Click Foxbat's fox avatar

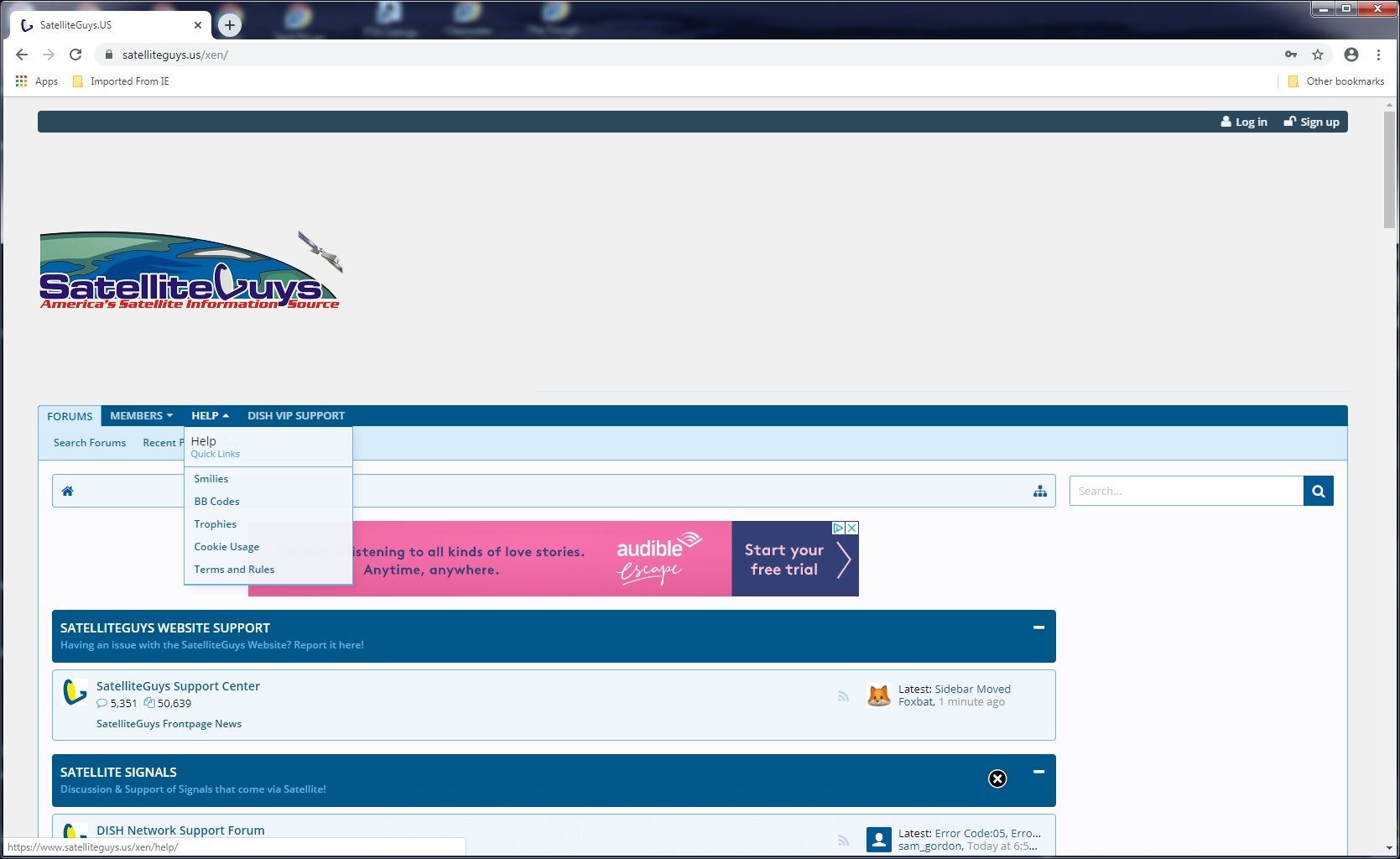tap(878, 695)
